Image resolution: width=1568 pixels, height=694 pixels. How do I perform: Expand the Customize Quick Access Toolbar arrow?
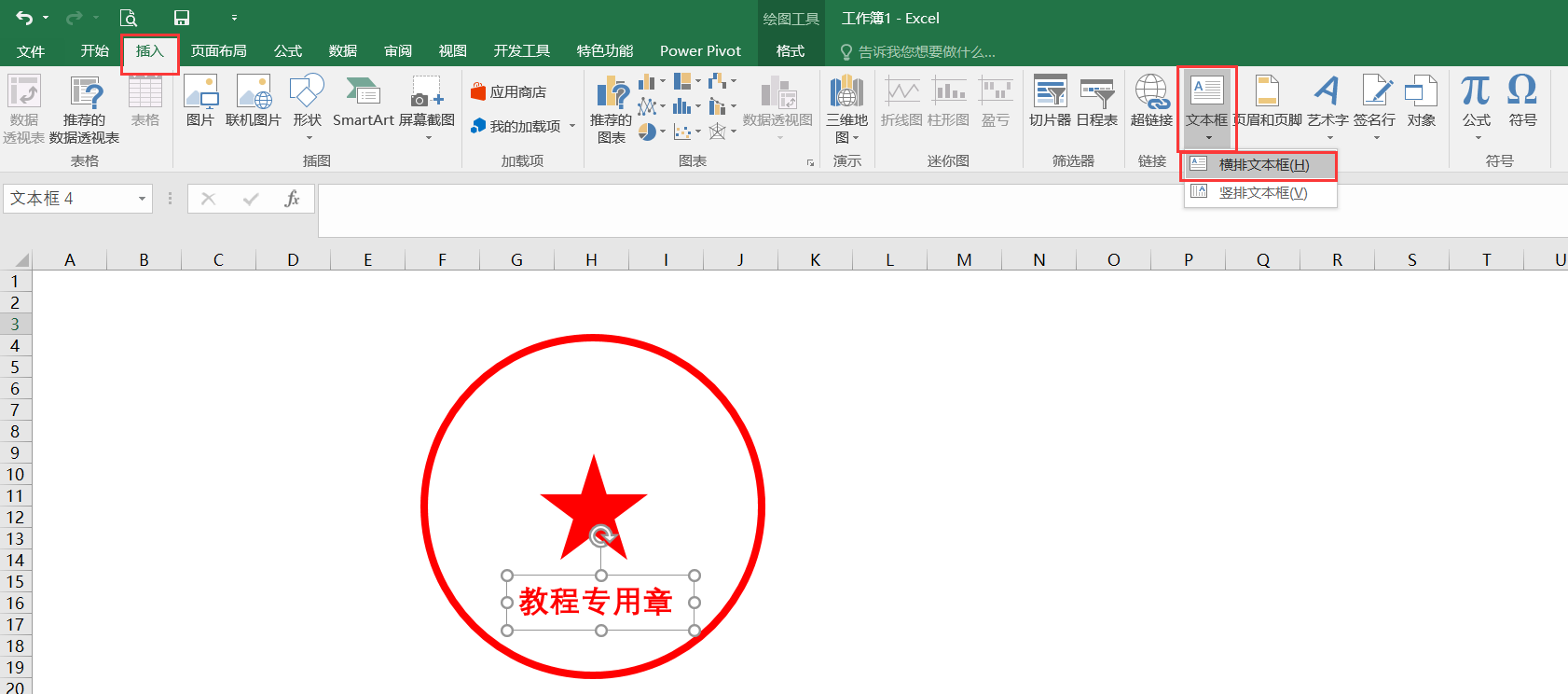[x=234, y=18]
